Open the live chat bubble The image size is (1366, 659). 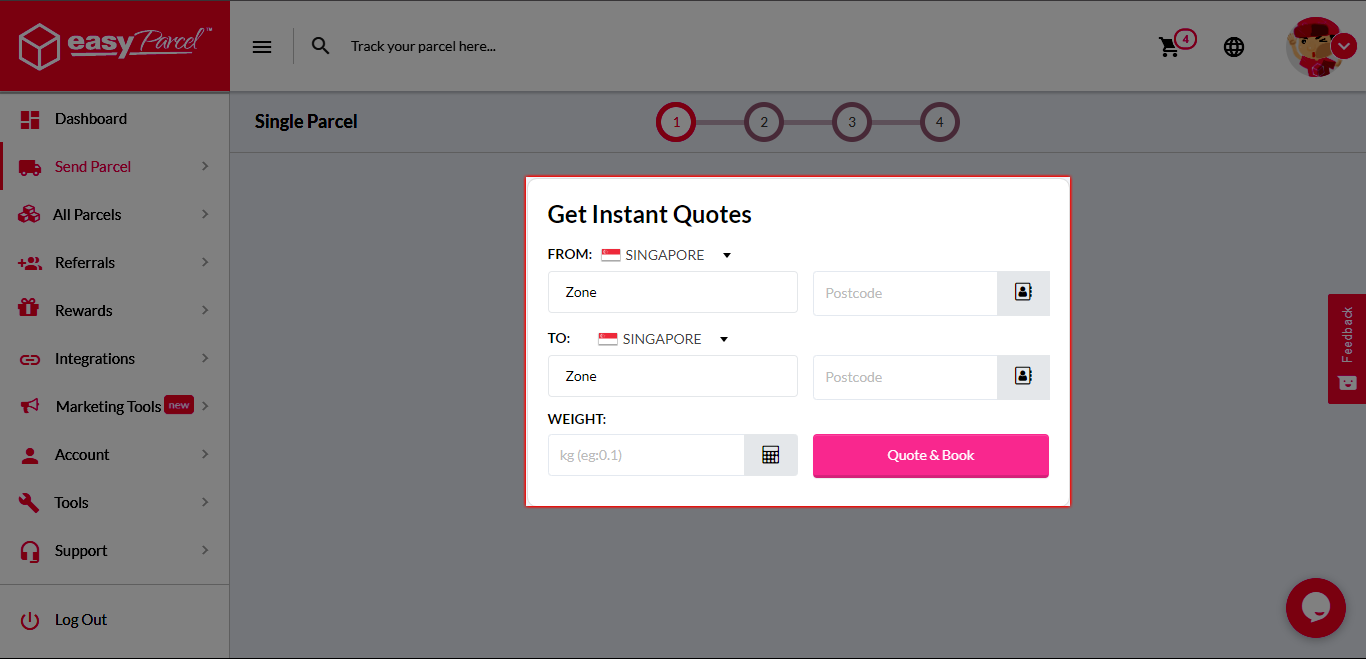tap(1315, 608)
